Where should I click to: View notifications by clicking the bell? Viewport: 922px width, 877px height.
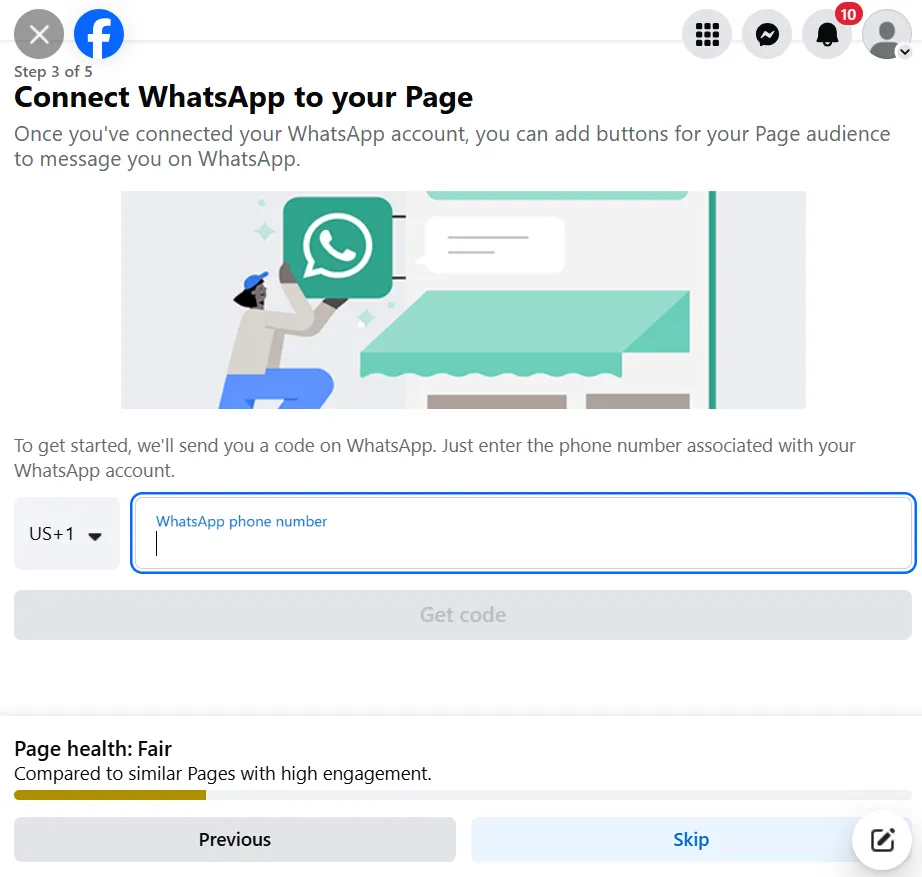pyautogui.click(x=827, y=34)
